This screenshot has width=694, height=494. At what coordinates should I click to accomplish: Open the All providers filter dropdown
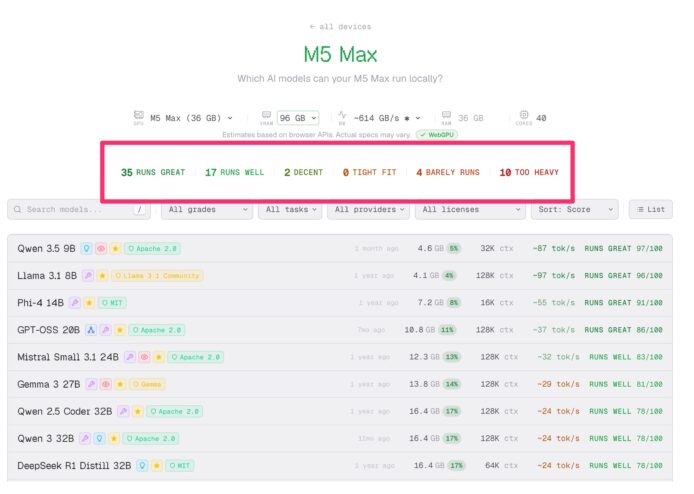pyautogui.click(x=369, y=209)
